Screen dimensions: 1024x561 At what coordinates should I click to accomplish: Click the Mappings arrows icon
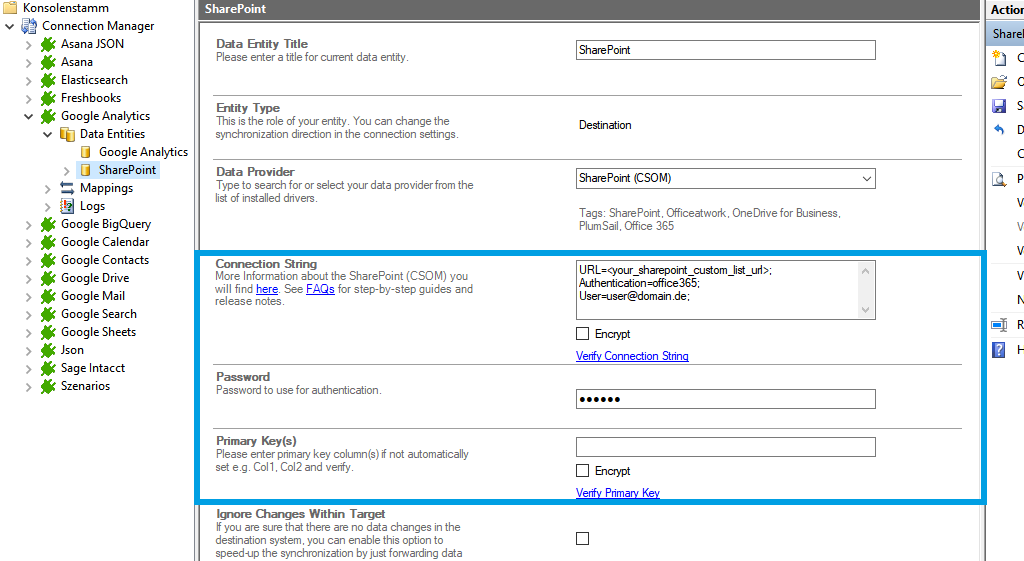[x=67, y=188]
